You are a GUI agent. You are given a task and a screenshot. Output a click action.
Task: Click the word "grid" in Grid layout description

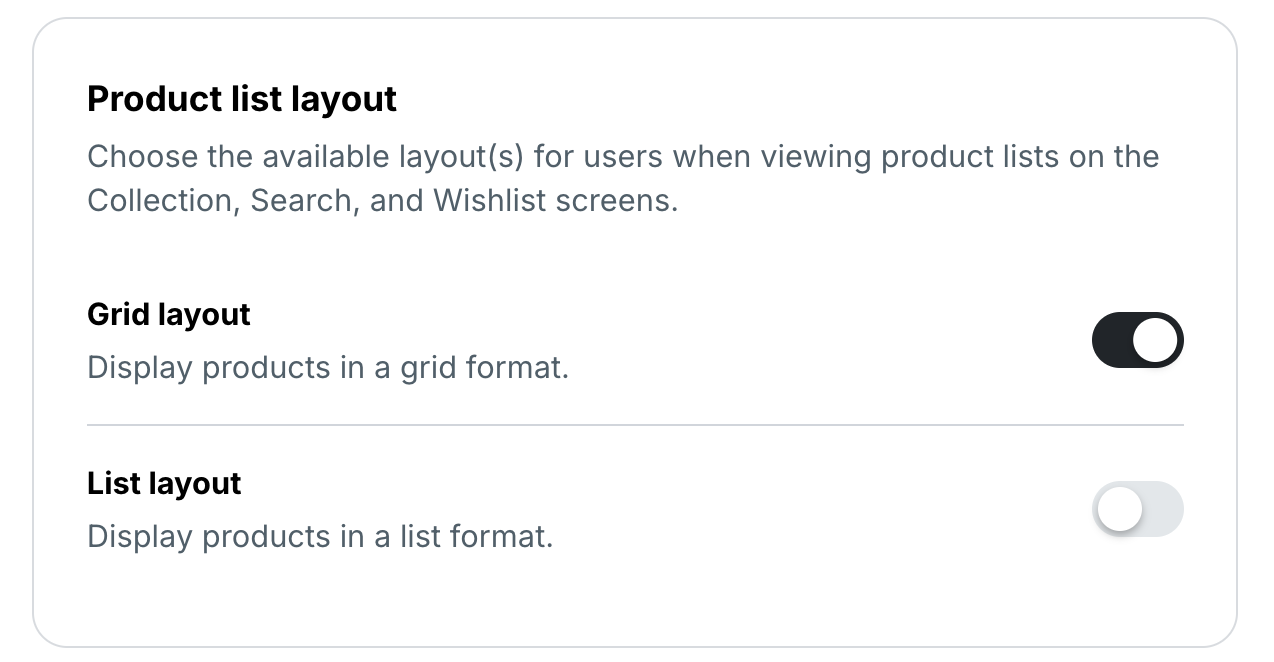[x=428, y=368]
